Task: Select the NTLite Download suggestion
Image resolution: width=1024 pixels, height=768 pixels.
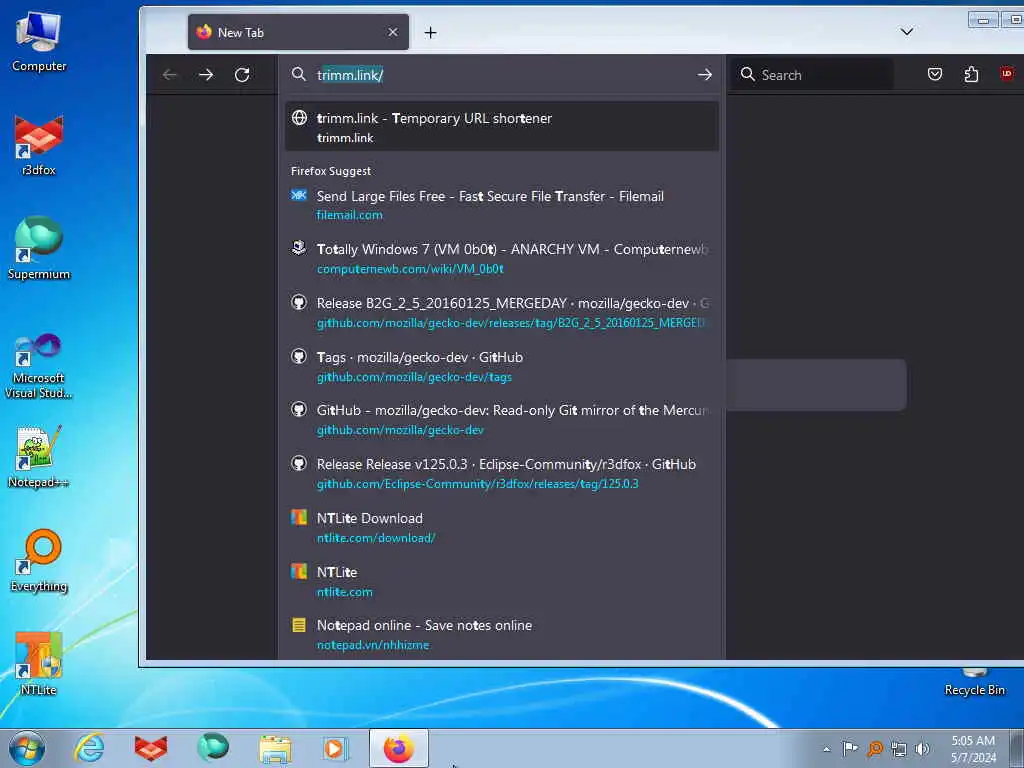Action: (x=502, y=528)
